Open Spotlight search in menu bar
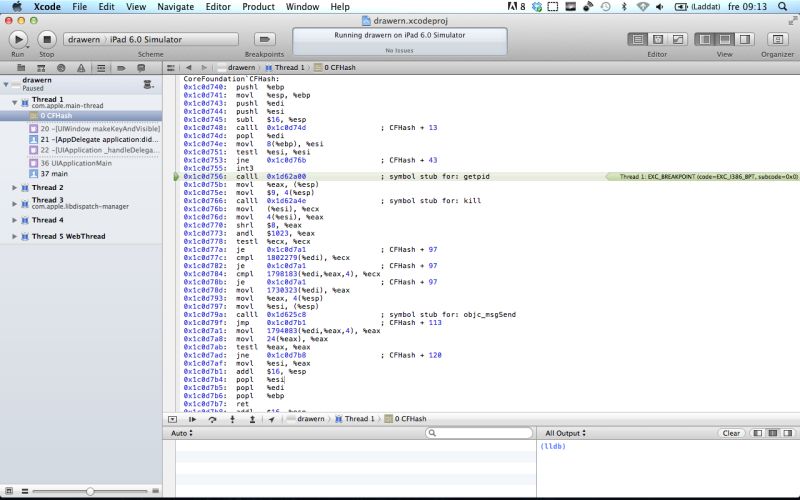The image size is (800, 500). click(782, 7)
